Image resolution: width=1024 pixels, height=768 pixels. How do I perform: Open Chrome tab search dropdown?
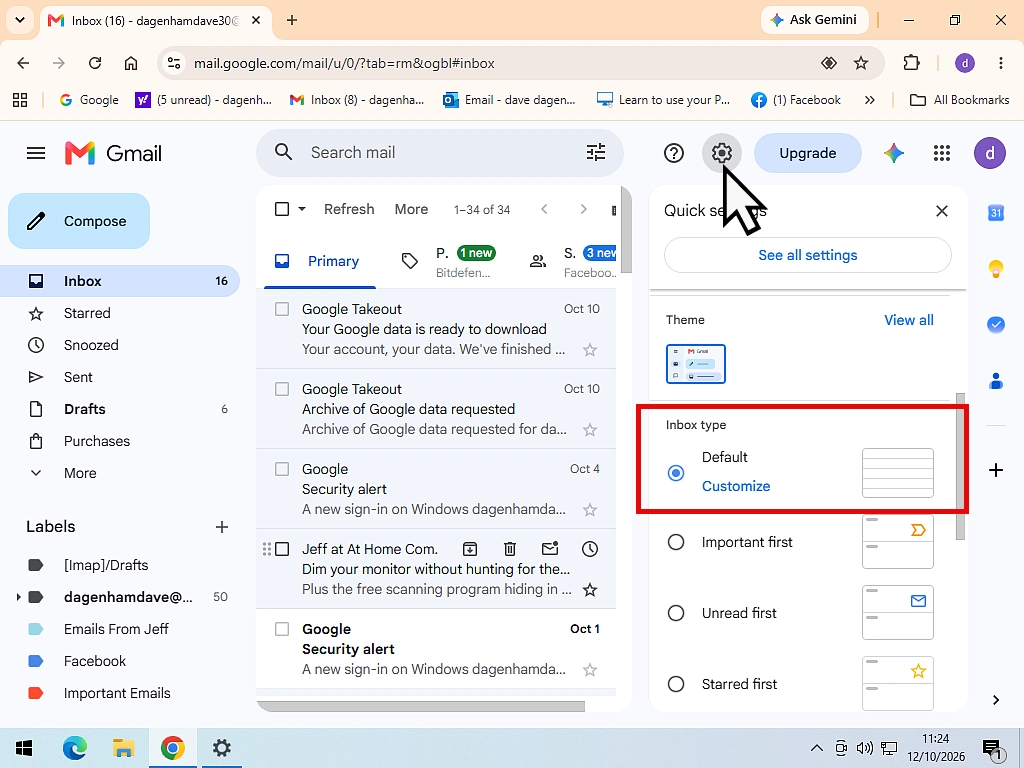tap(20, 20)
